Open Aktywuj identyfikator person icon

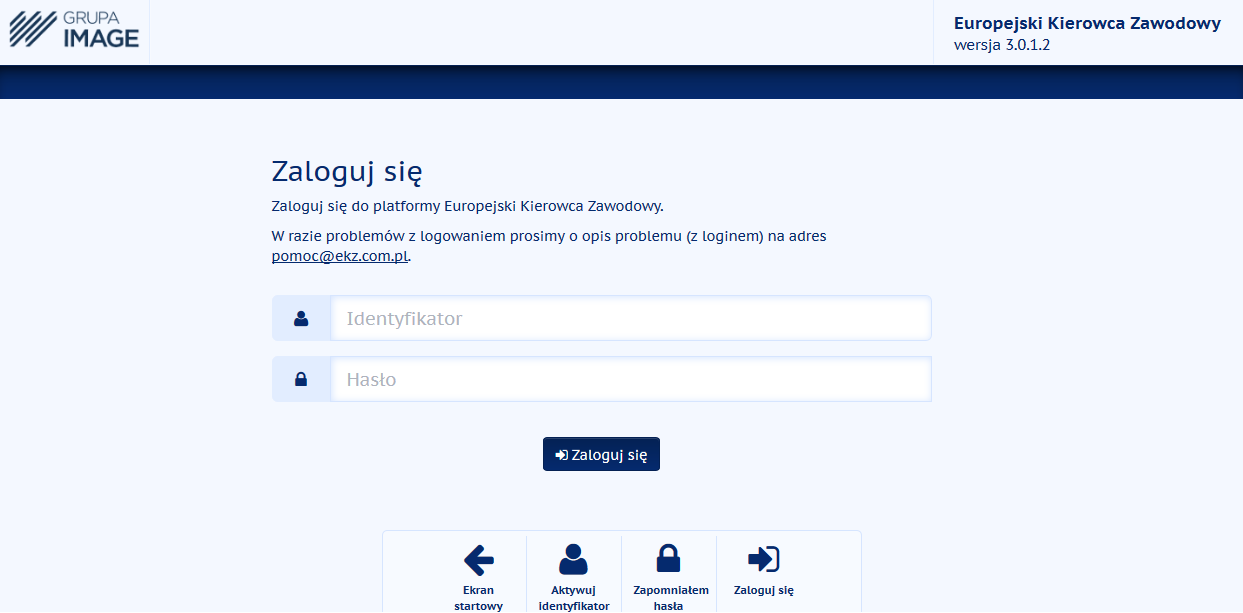[573, 559]
